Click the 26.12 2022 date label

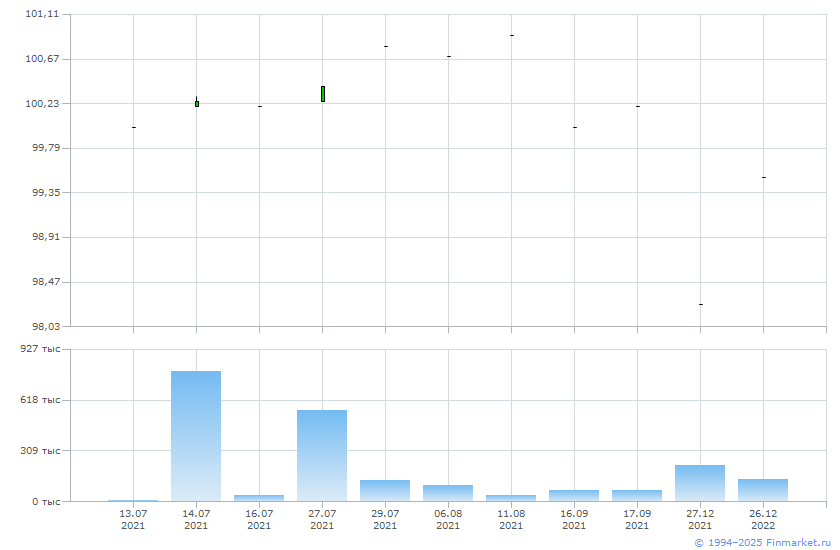tap(763, 519)
